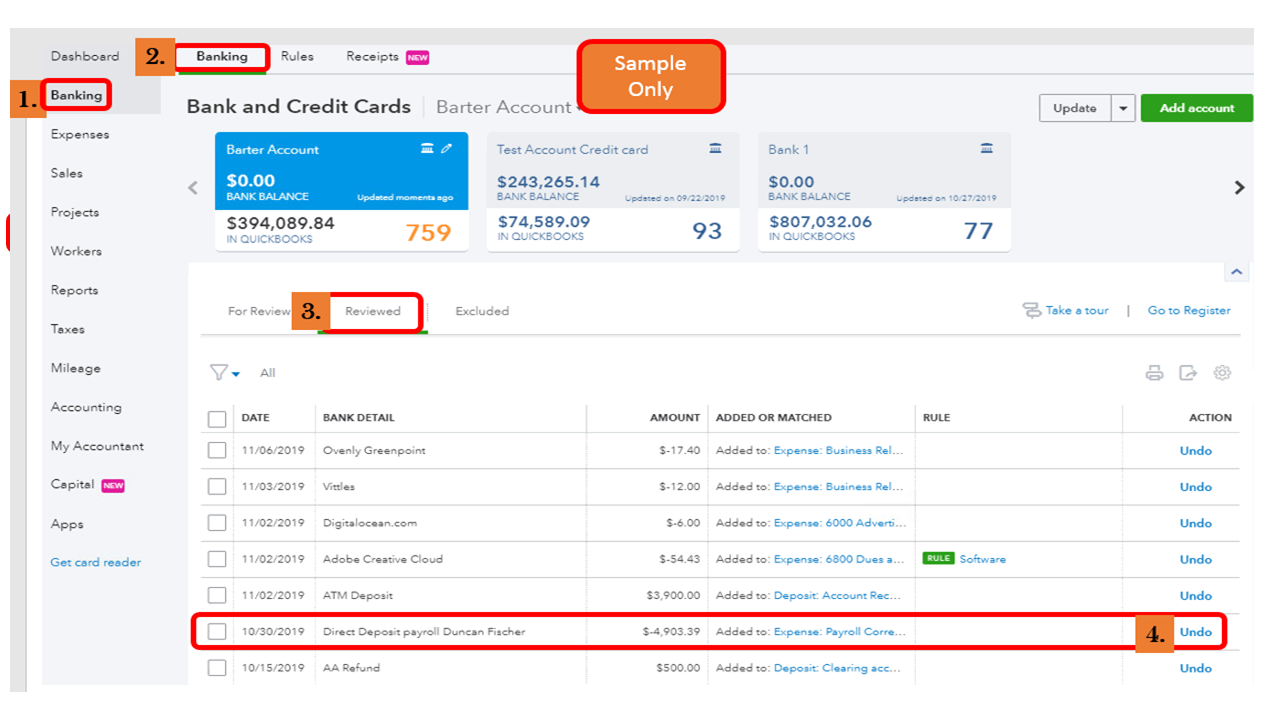This screenshot has height=720, width=1280.
Task: Undo the Duncan Fischer payroll transaction
Action: (x=1195, y=631)
